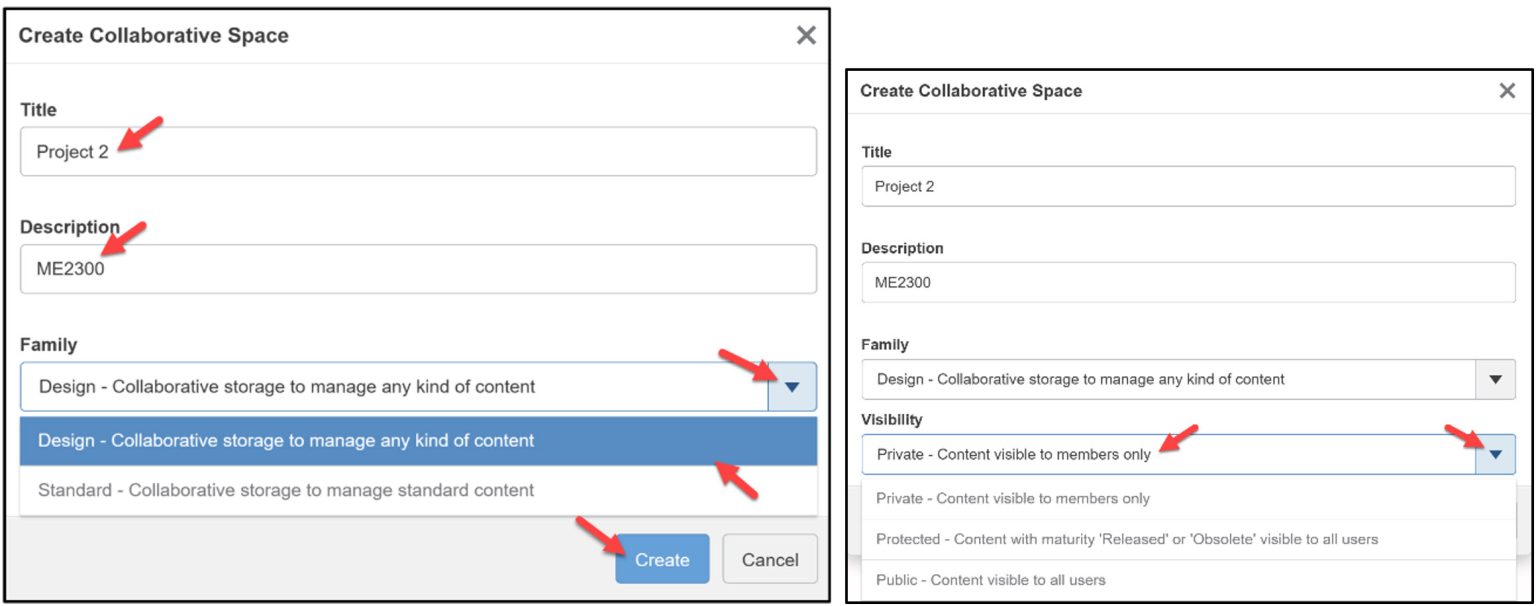Open the Visibility dropdown arrow
The width and height of the screenshot is (1536, 606).
click(x=1494, y=453)
